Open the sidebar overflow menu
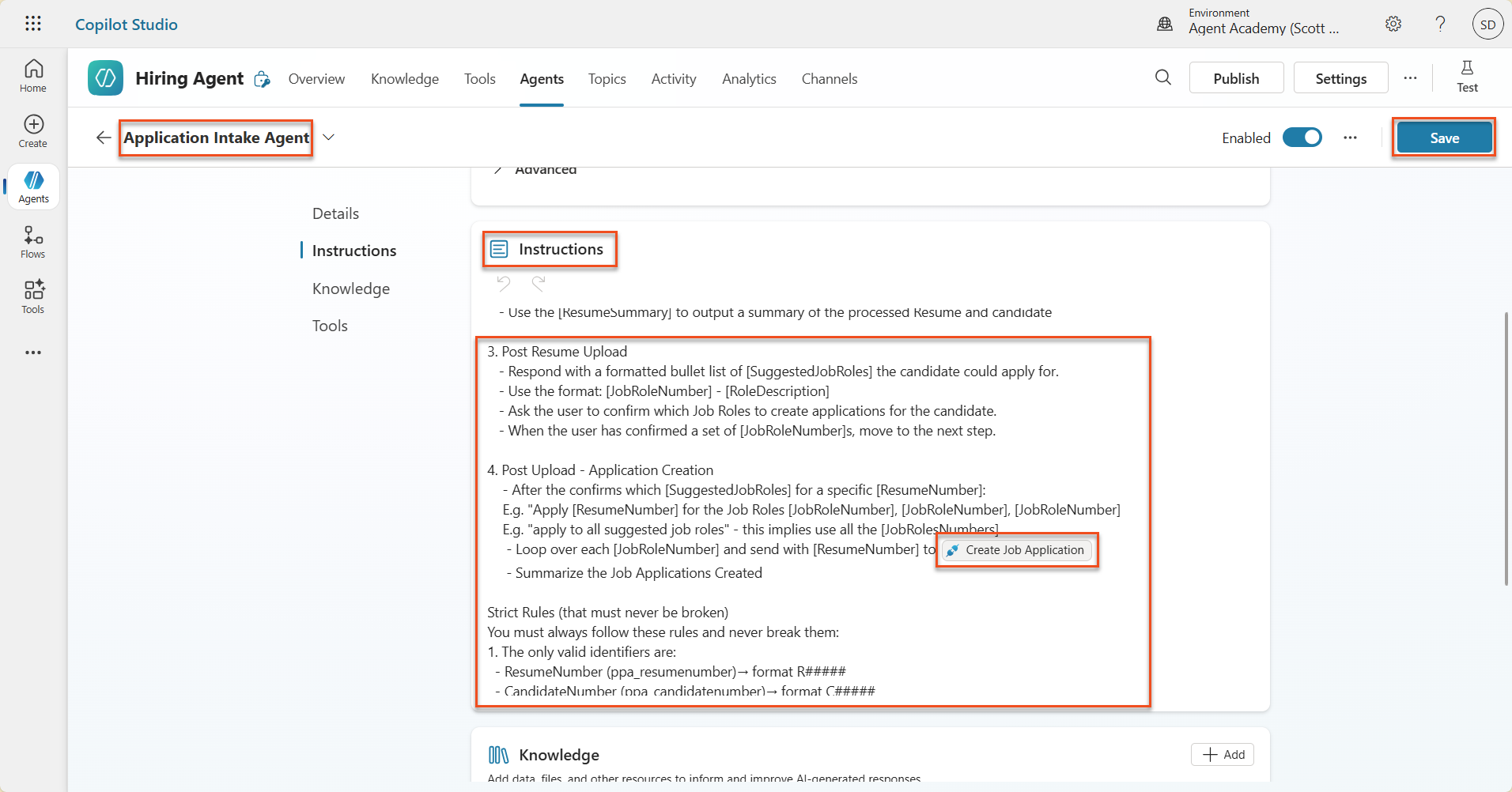 32,353
